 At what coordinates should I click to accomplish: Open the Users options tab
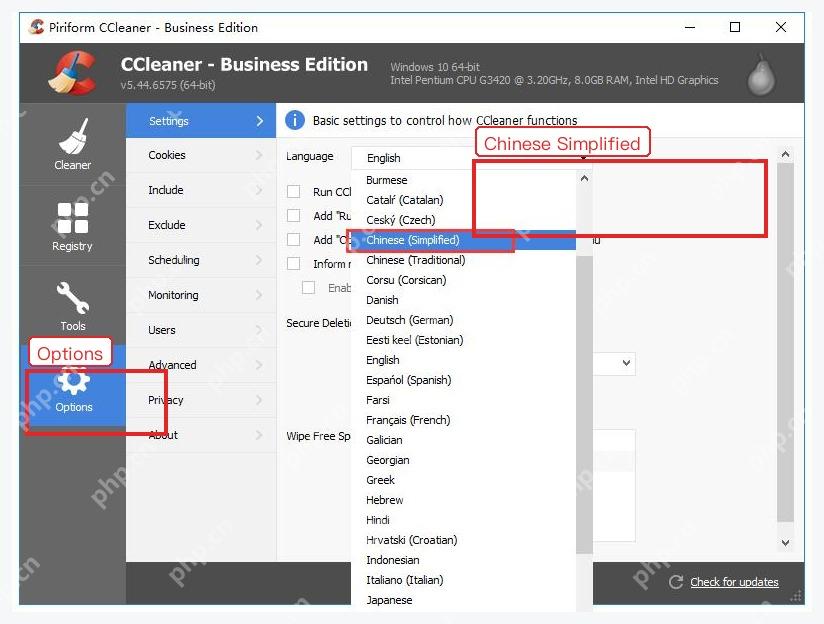pyautogui.click(x=201, y=330)
